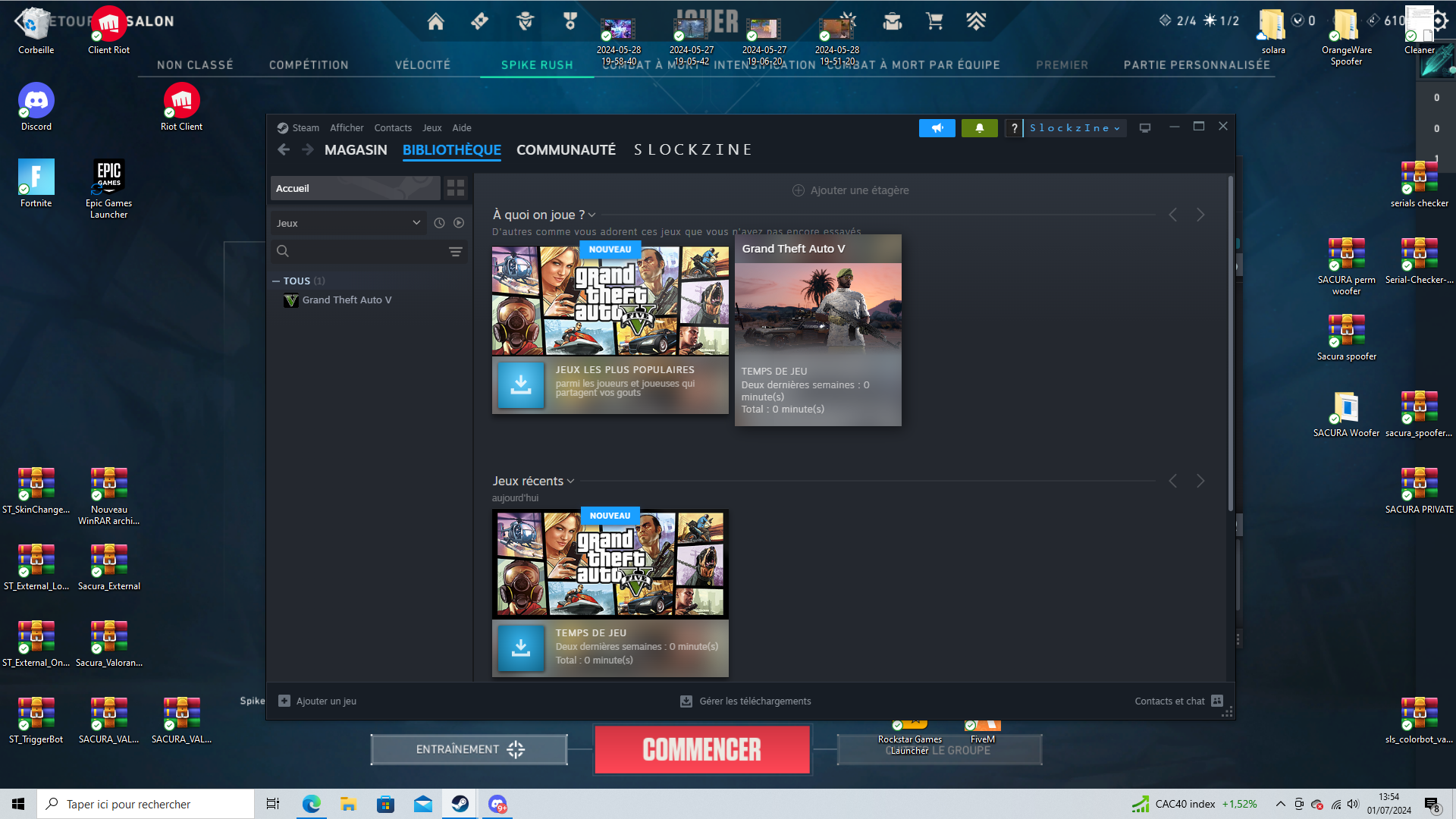This screenshot has width=1456, height=819.
Task: Install GTA V from recent games card
Action: point(521,648)
